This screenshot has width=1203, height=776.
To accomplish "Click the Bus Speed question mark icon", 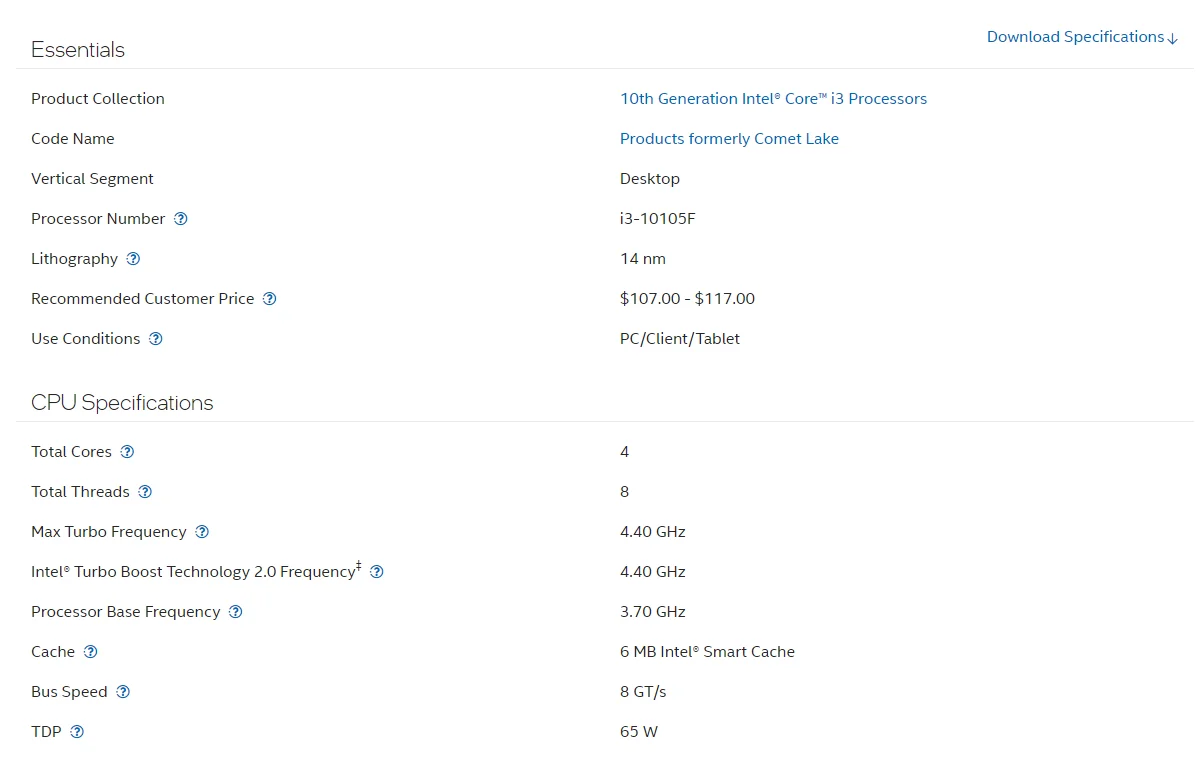I will point(123,692).
